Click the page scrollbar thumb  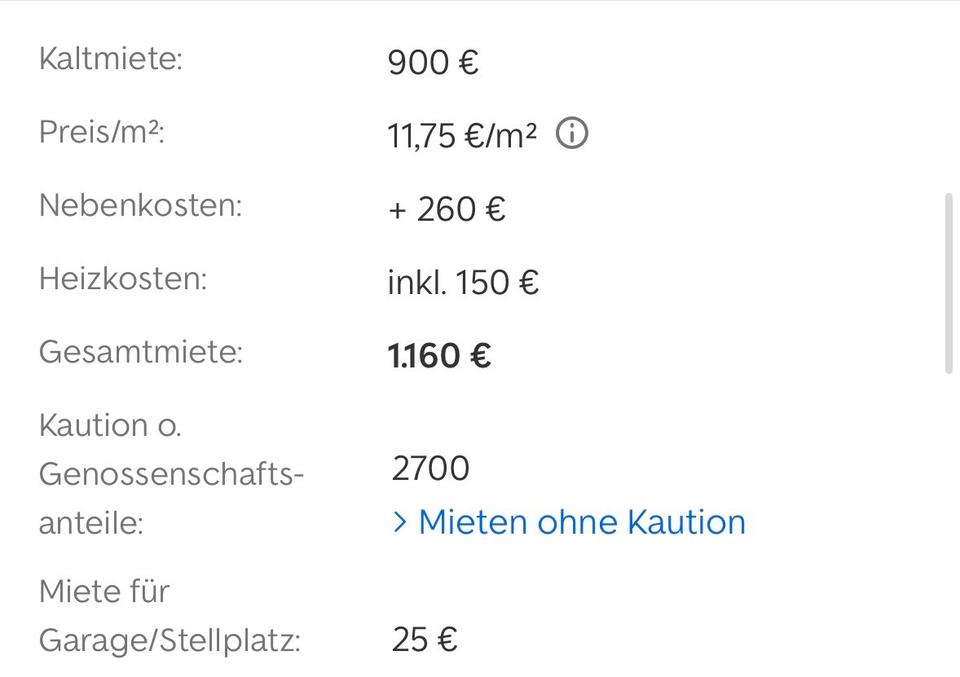click(x=949, y=284)
